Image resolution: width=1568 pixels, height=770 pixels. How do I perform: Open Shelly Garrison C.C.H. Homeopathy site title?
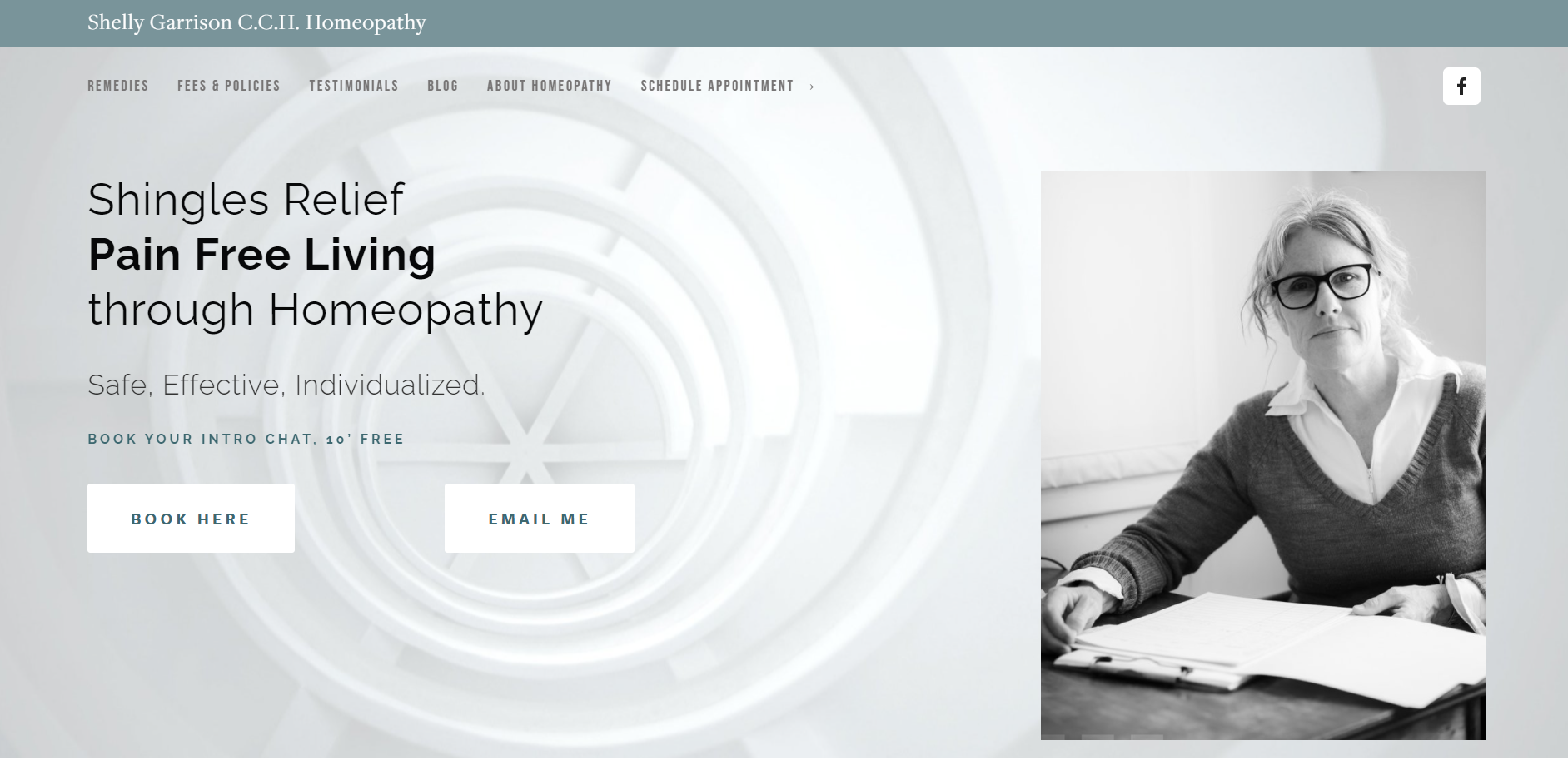(x=256, y=22)
